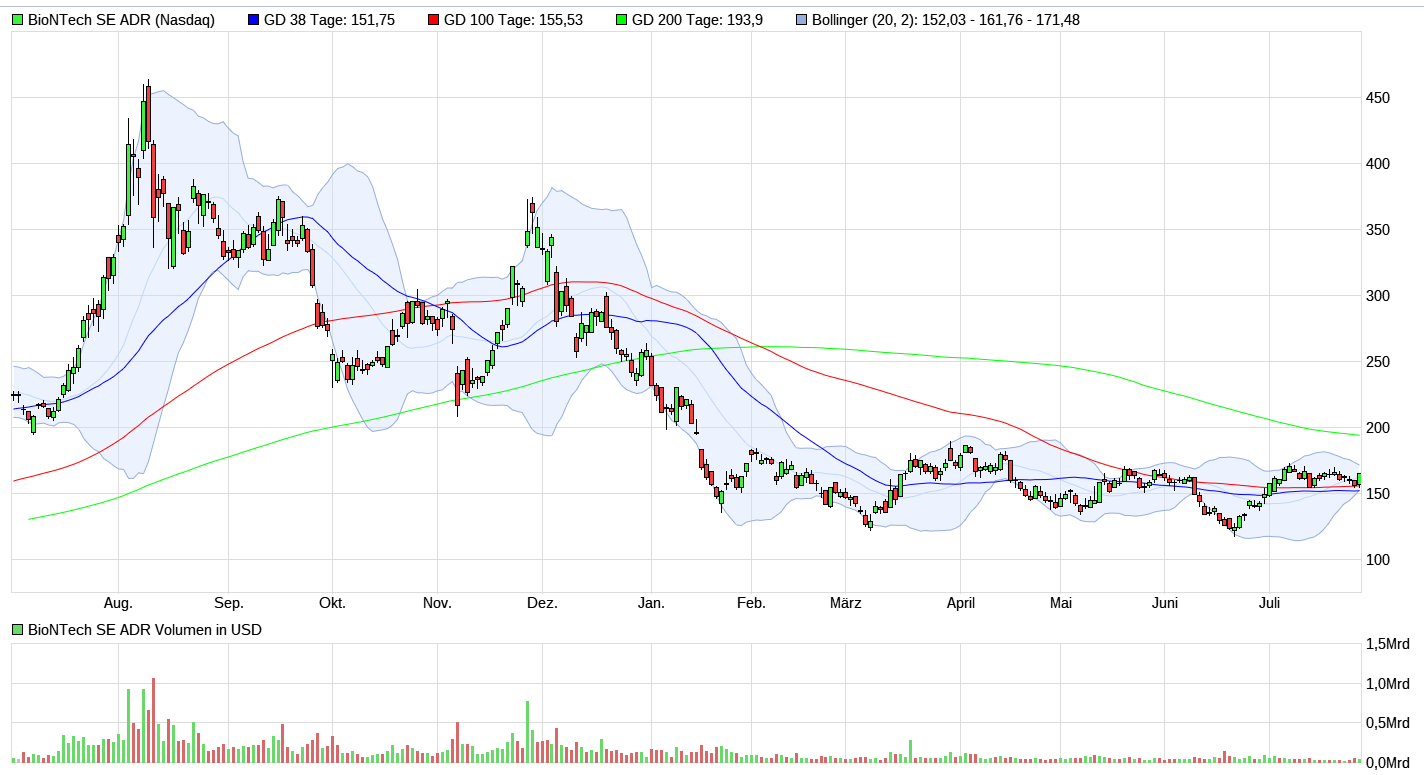Click the 250 price axis label

coord(1378,362)
